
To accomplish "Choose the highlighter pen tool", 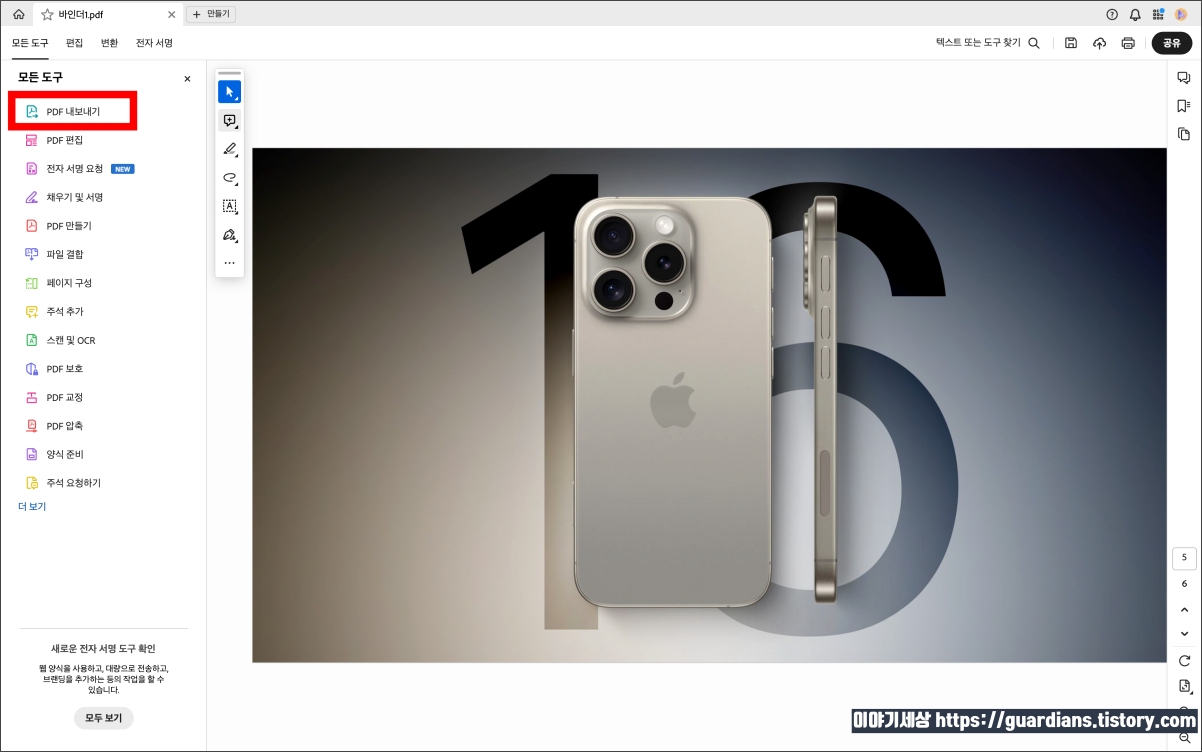I will click(x=229, y=150).
